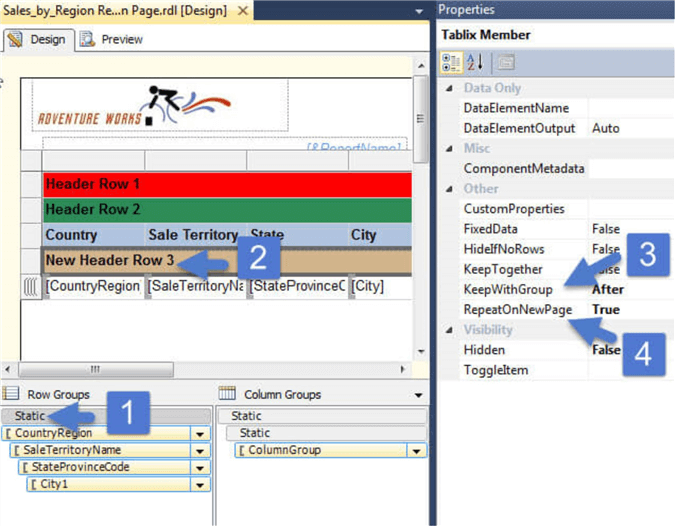Click the KeepWithGroup After value
This screenshot has width=675, height=526.
pyautogui.click(x=607, y=290)
